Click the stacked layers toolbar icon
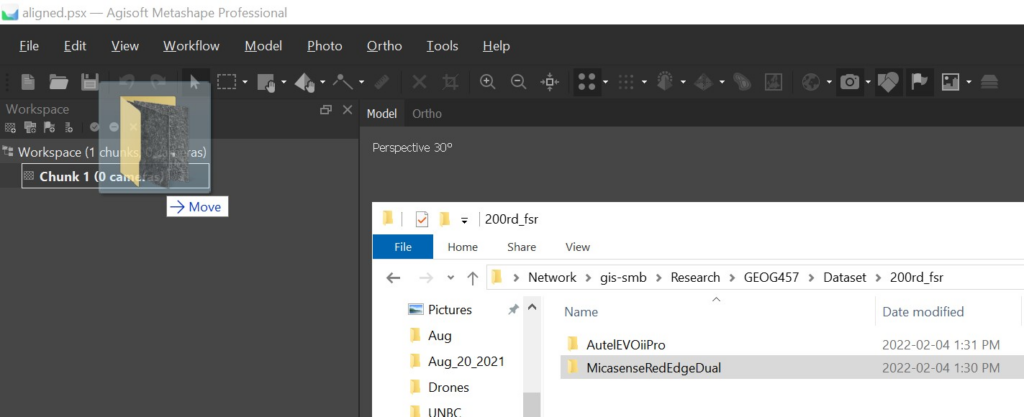 point(989,82)
